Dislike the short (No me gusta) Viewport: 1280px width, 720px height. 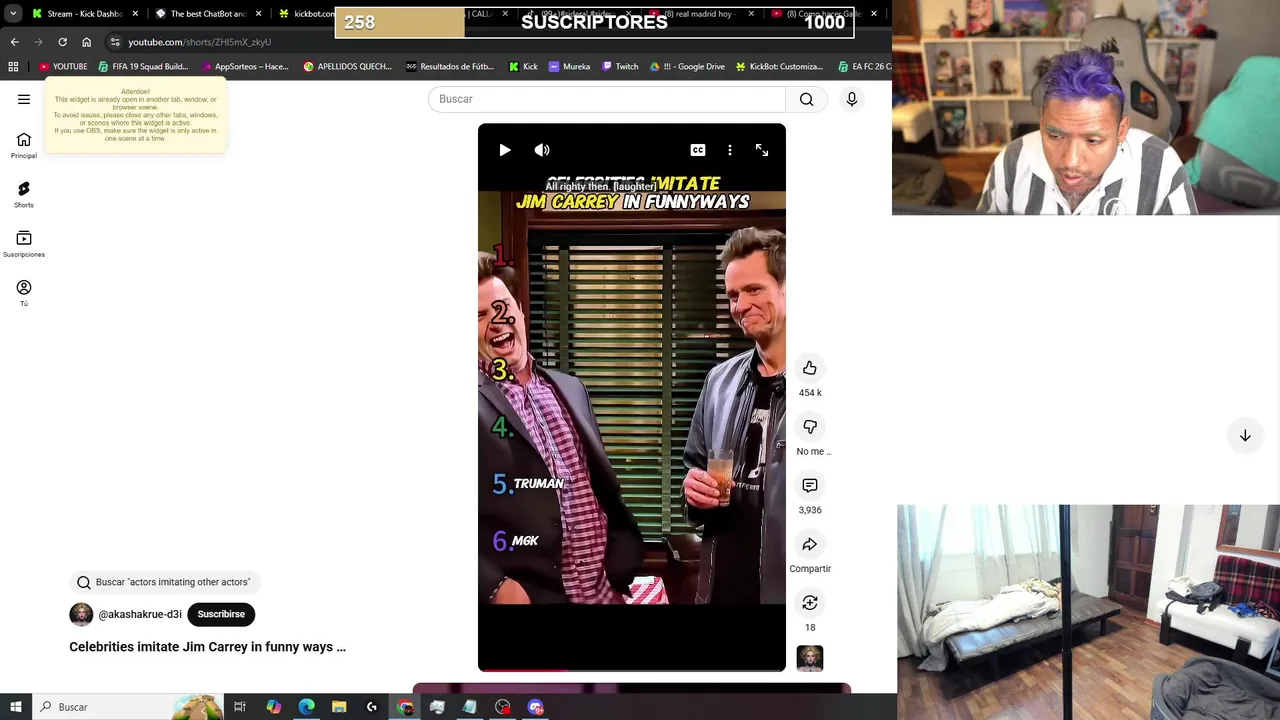click(x=810, y=427)
